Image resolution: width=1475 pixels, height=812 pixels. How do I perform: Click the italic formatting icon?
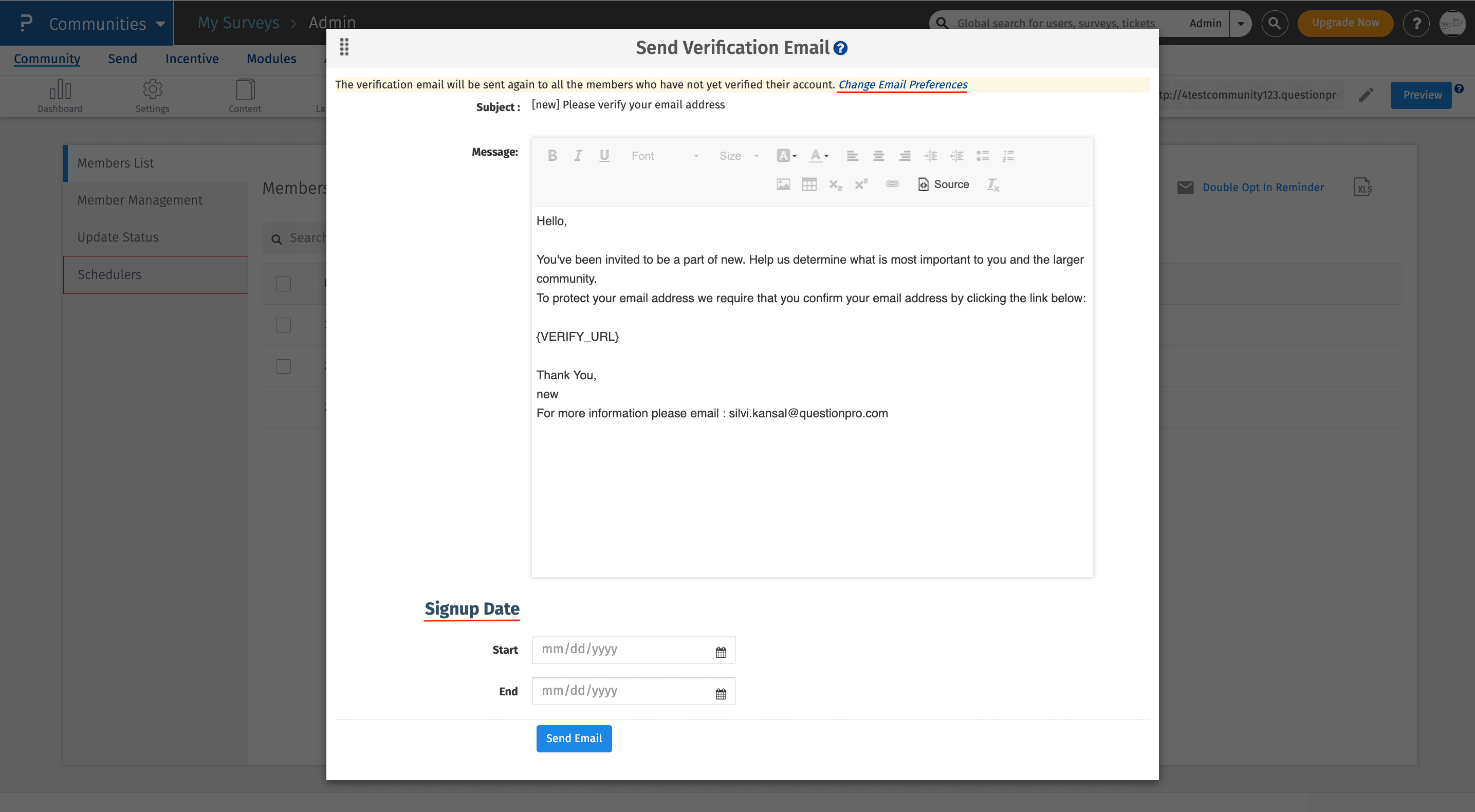(x=578, y=156)
